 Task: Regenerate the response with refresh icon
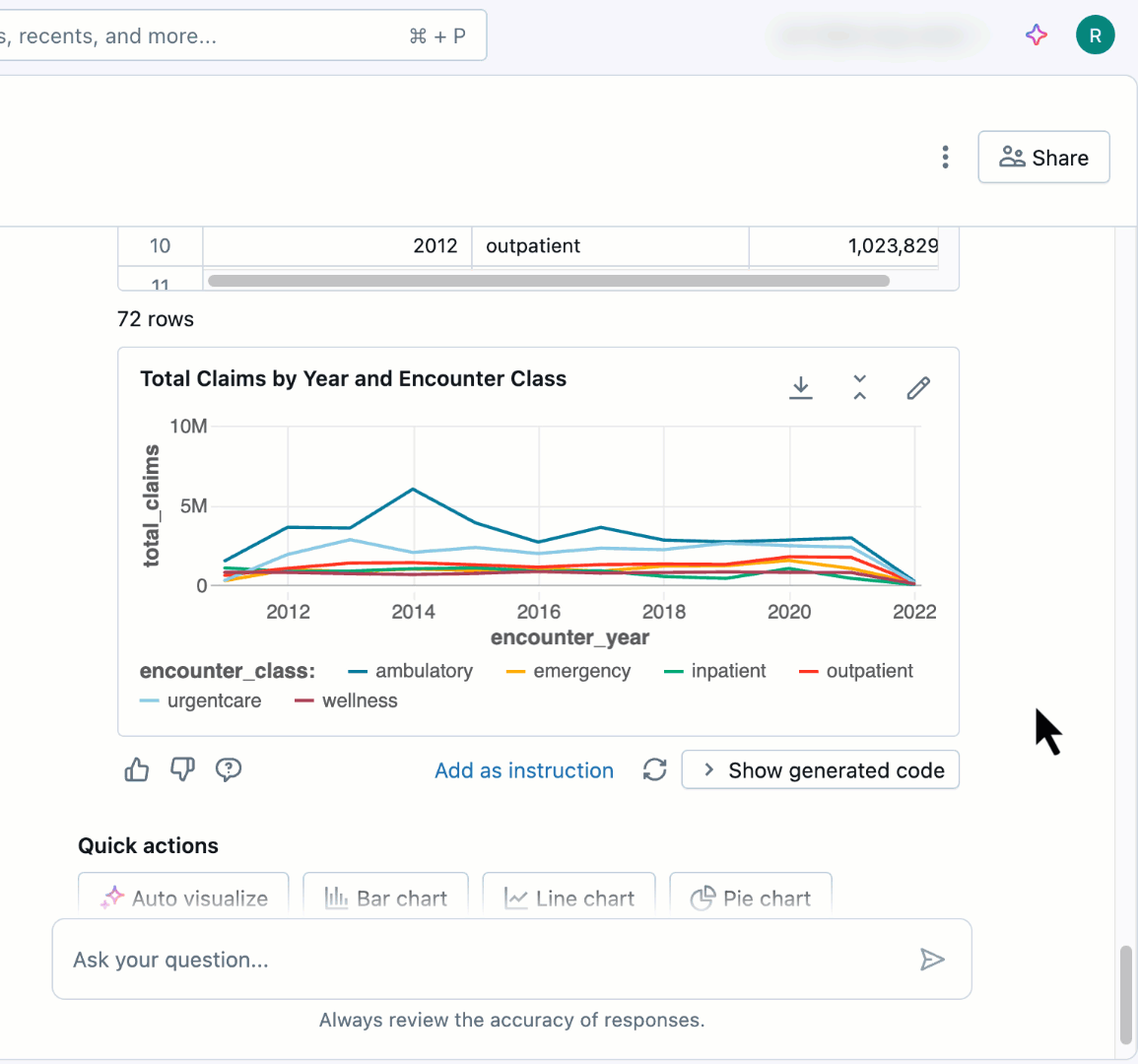(x=655, y=769)
